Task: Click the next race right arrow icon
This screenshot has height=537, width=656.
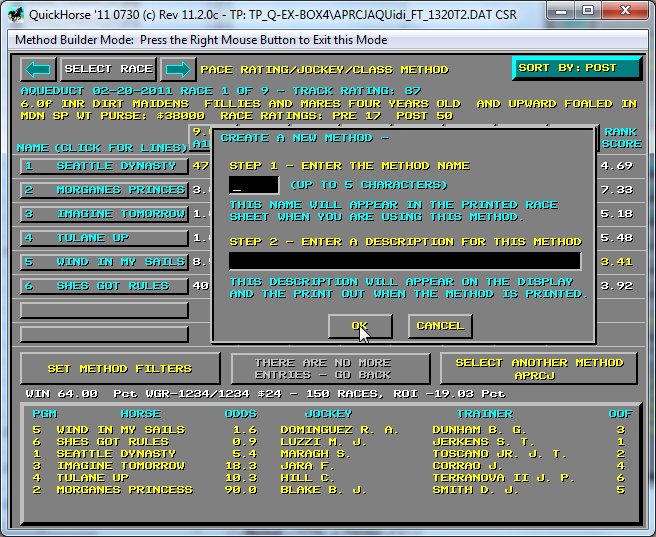Action: click(x=177, y=69)
